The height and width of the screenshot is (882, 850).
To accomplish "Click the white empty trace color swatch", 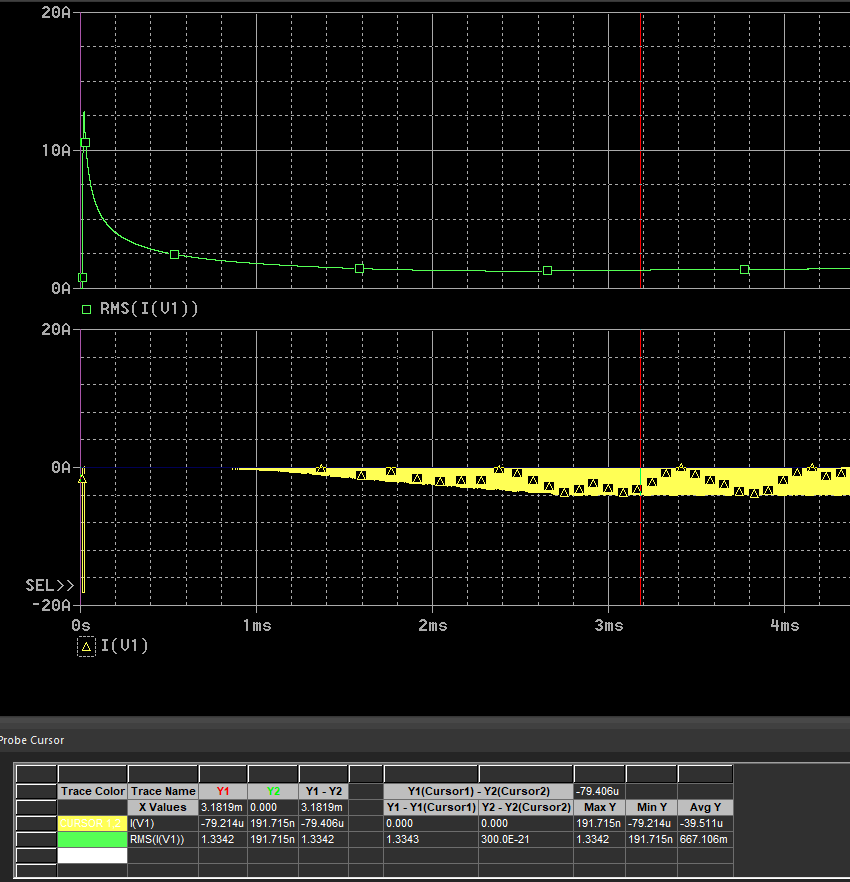I will [92, 856].
